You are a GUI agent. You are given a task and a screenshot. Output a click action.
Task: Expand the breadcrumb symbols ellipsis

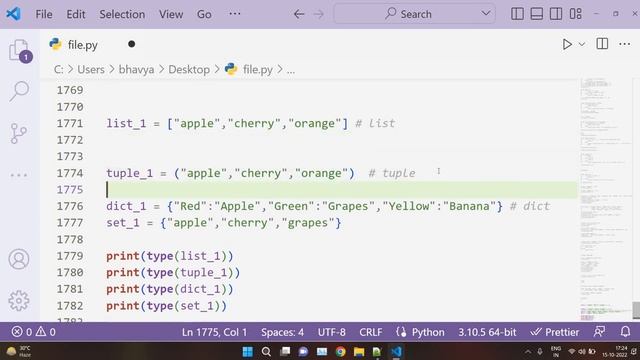291,70
